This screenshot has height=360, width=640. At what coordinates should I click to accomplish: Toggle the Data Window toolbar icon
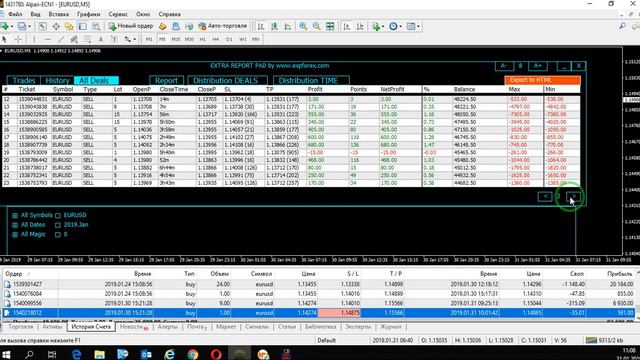56,26
